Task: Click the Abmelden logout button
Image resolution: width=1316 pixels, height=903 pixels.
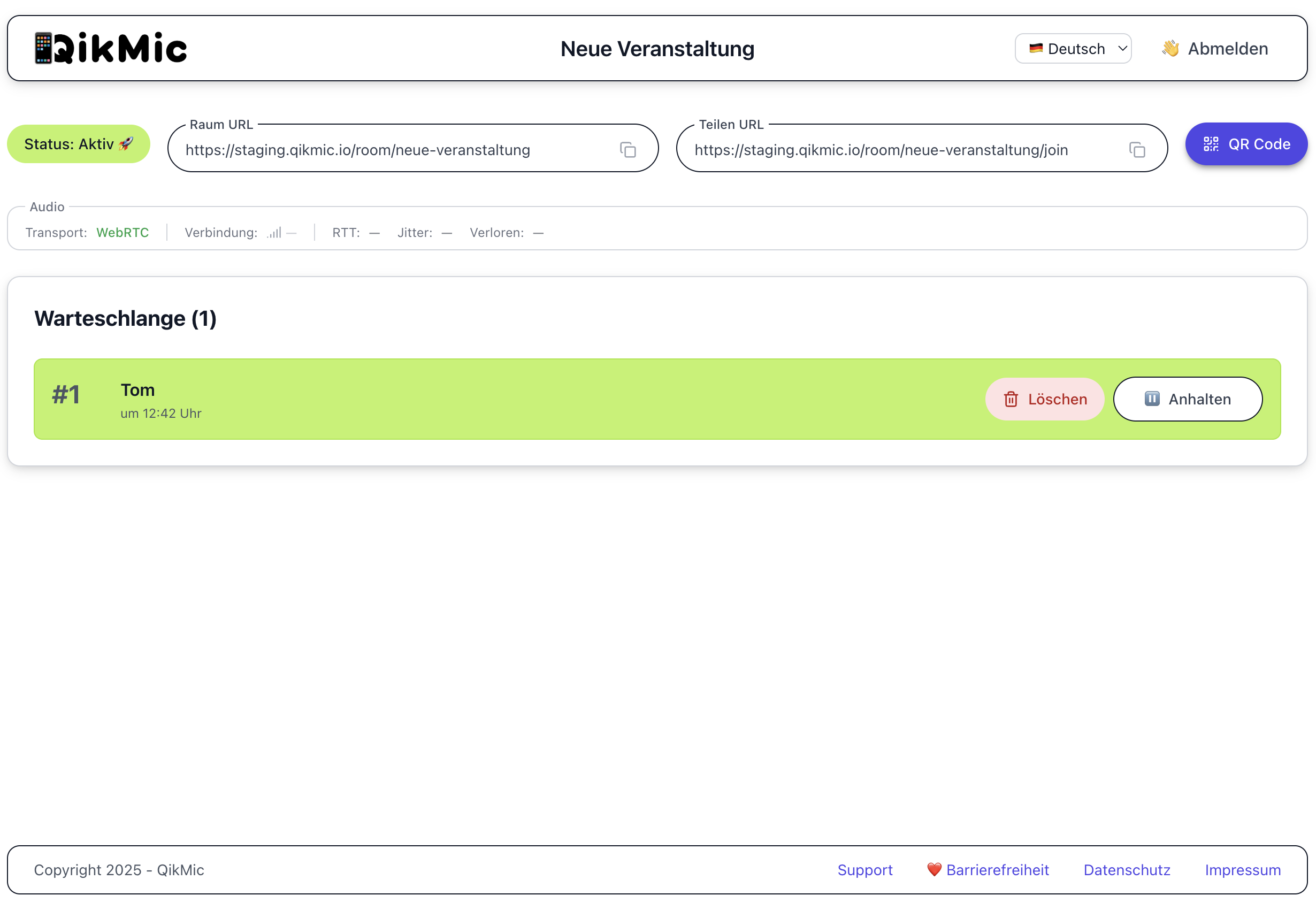Action: [1215, 49]
